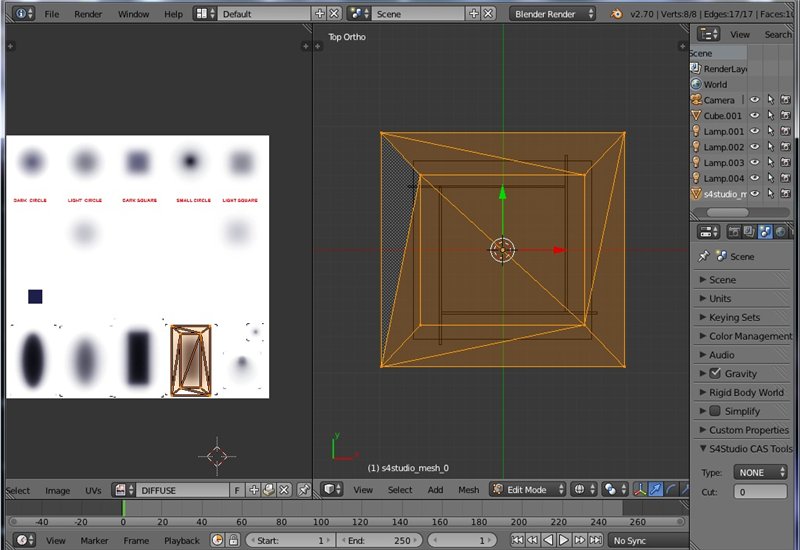The height and width of the screenshot is (550, 800).
Task: Open the Mesh menu in 3D view header
Action: (x=468, y=490)
